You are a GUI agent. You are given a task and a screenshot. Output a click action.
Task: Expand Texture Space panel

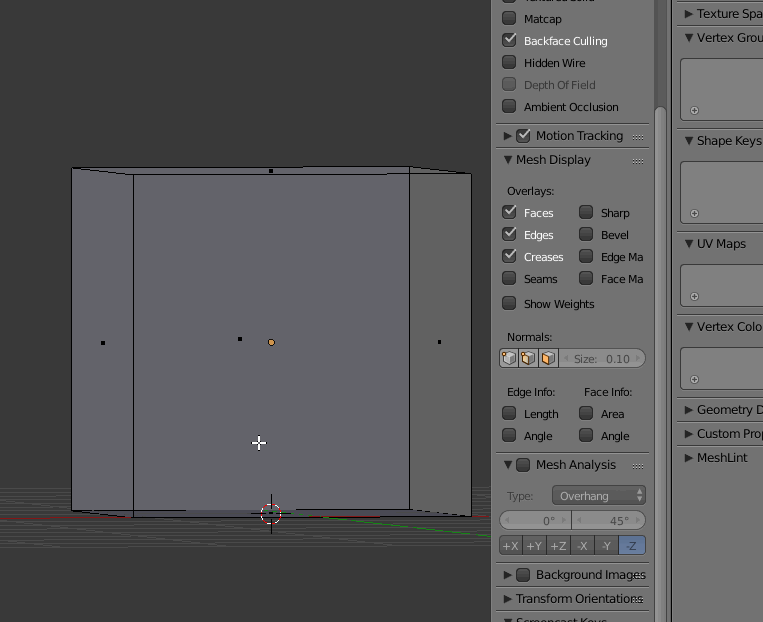coord(689,14)
